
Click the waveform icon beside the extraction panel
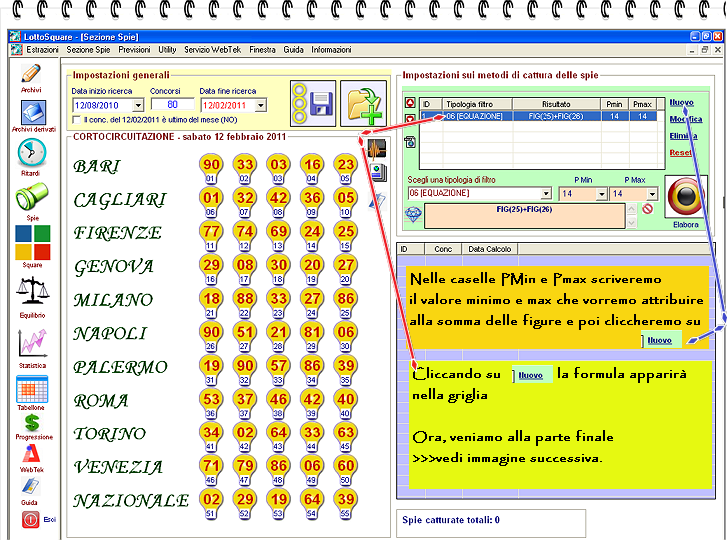(377, 150)
